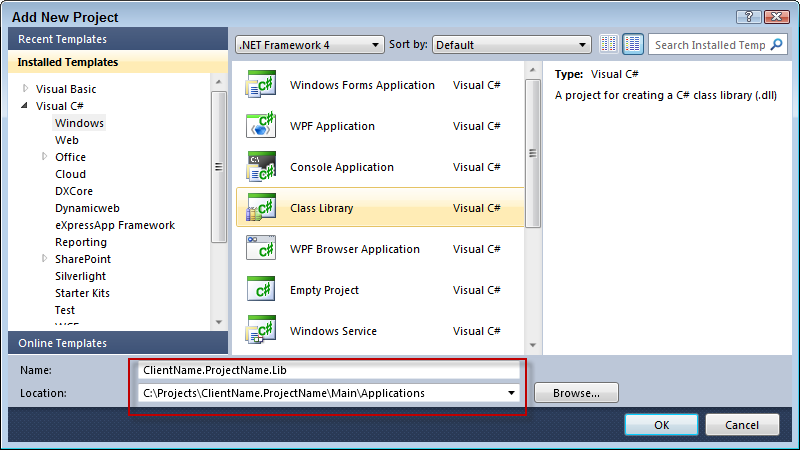
Task: Click the WPF Application template icon
Action: [x=261, y=126]
